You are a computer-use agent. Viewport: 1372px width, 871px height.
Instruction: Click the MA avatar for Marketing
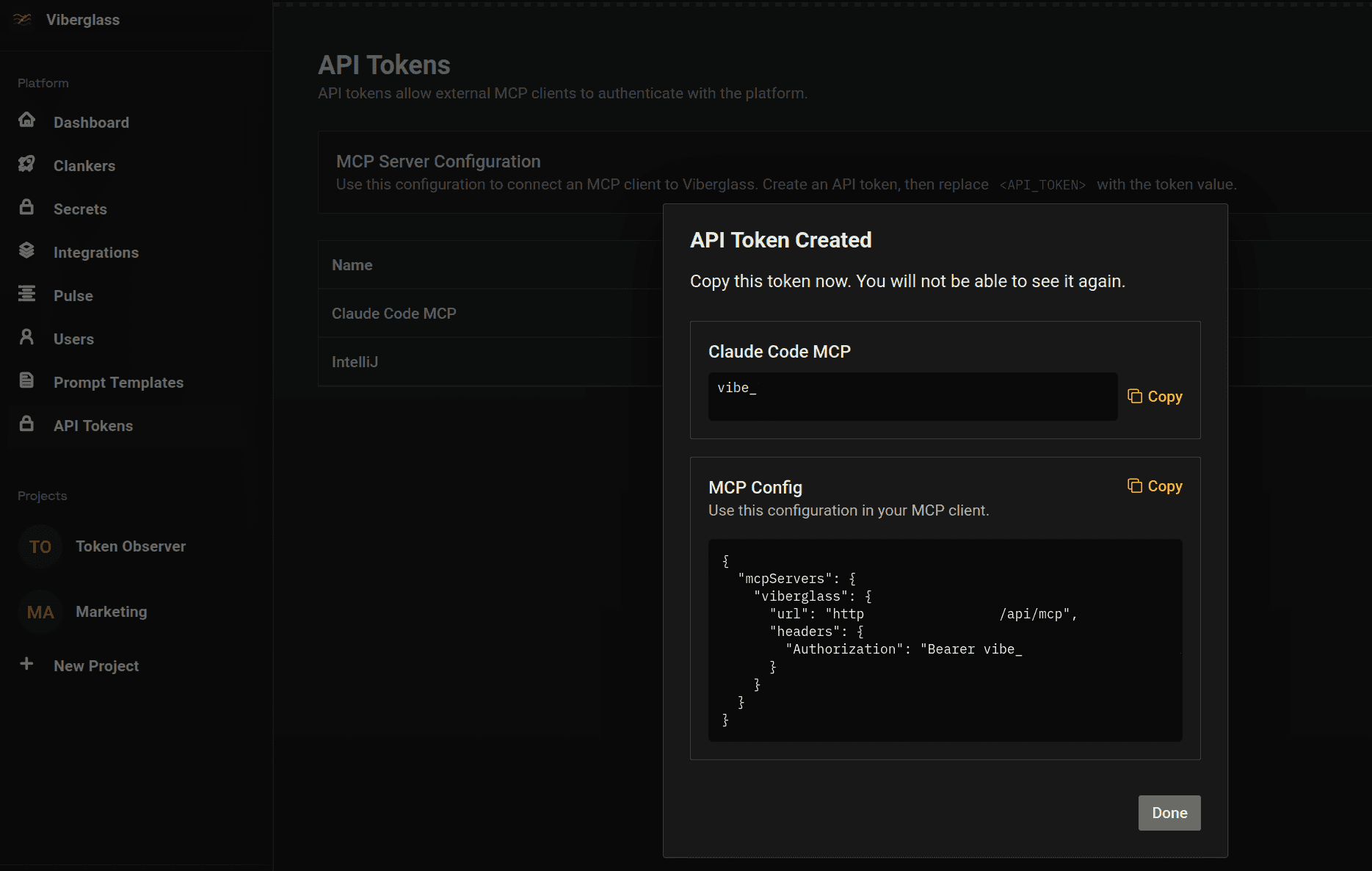tap(40, 612)
